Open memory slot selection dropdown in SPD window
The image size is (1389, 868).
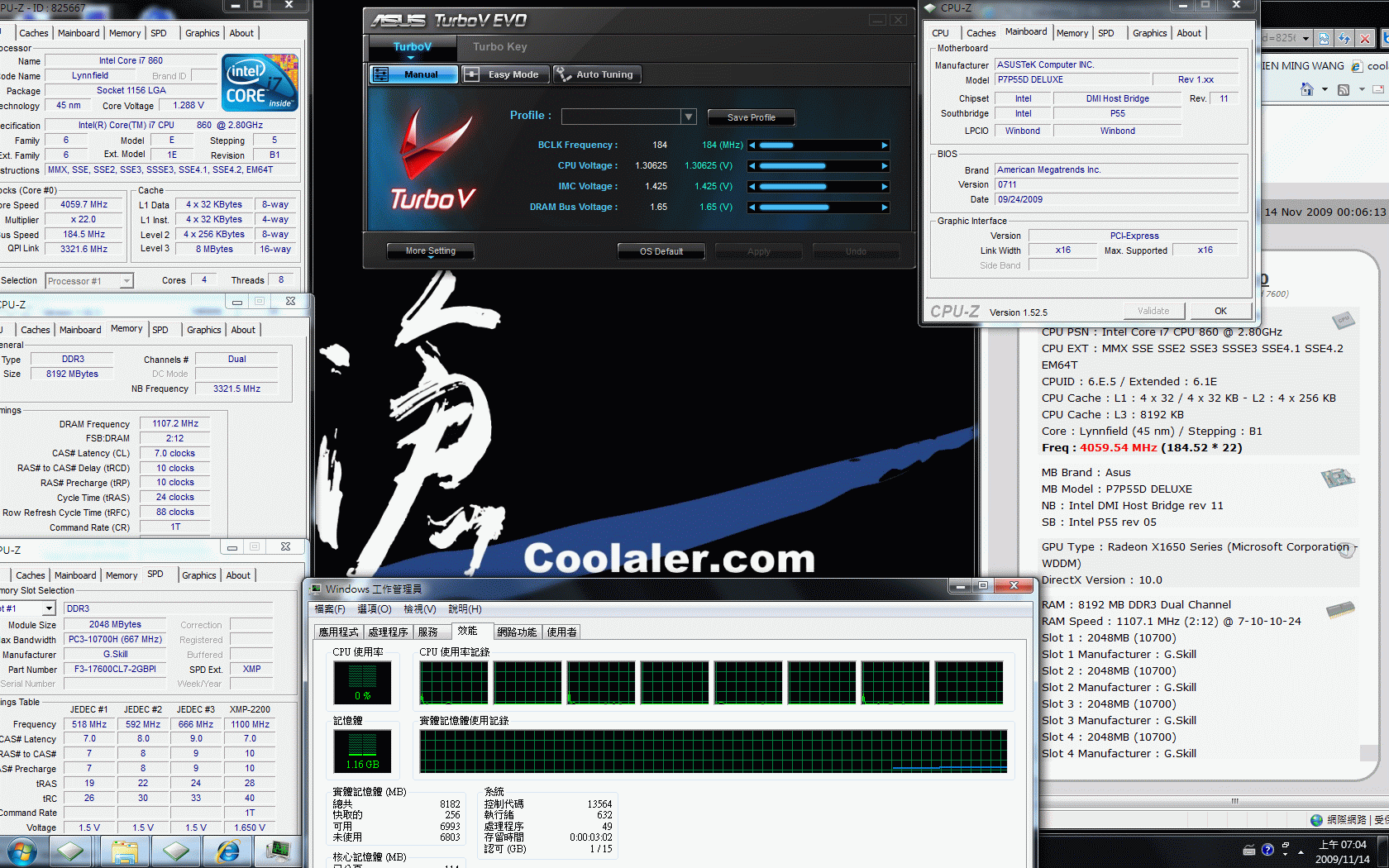49,608
